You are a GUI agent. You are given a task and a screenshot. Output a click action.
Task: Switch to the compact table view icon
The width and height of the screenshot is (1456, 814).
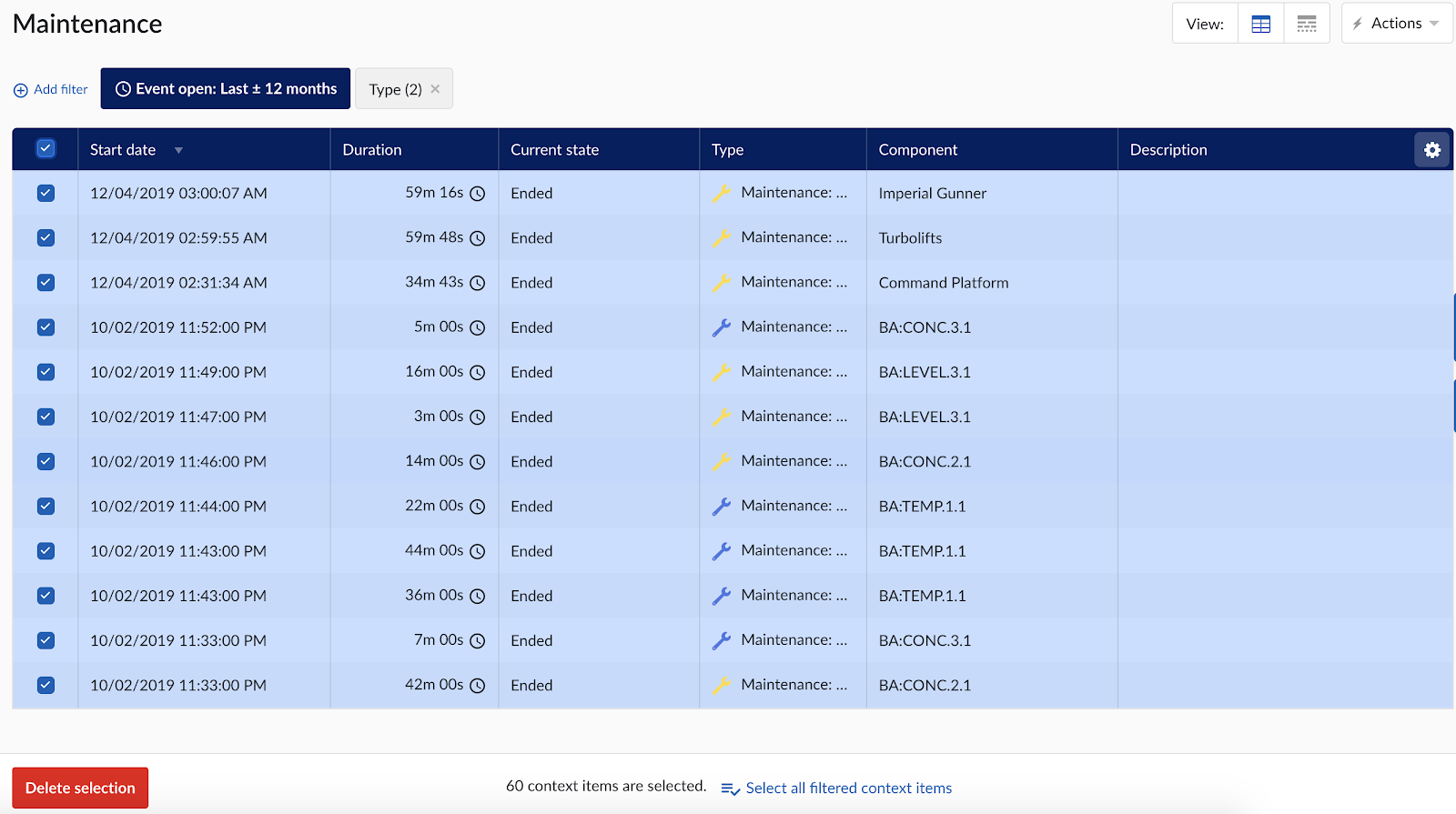(1307, 24)
